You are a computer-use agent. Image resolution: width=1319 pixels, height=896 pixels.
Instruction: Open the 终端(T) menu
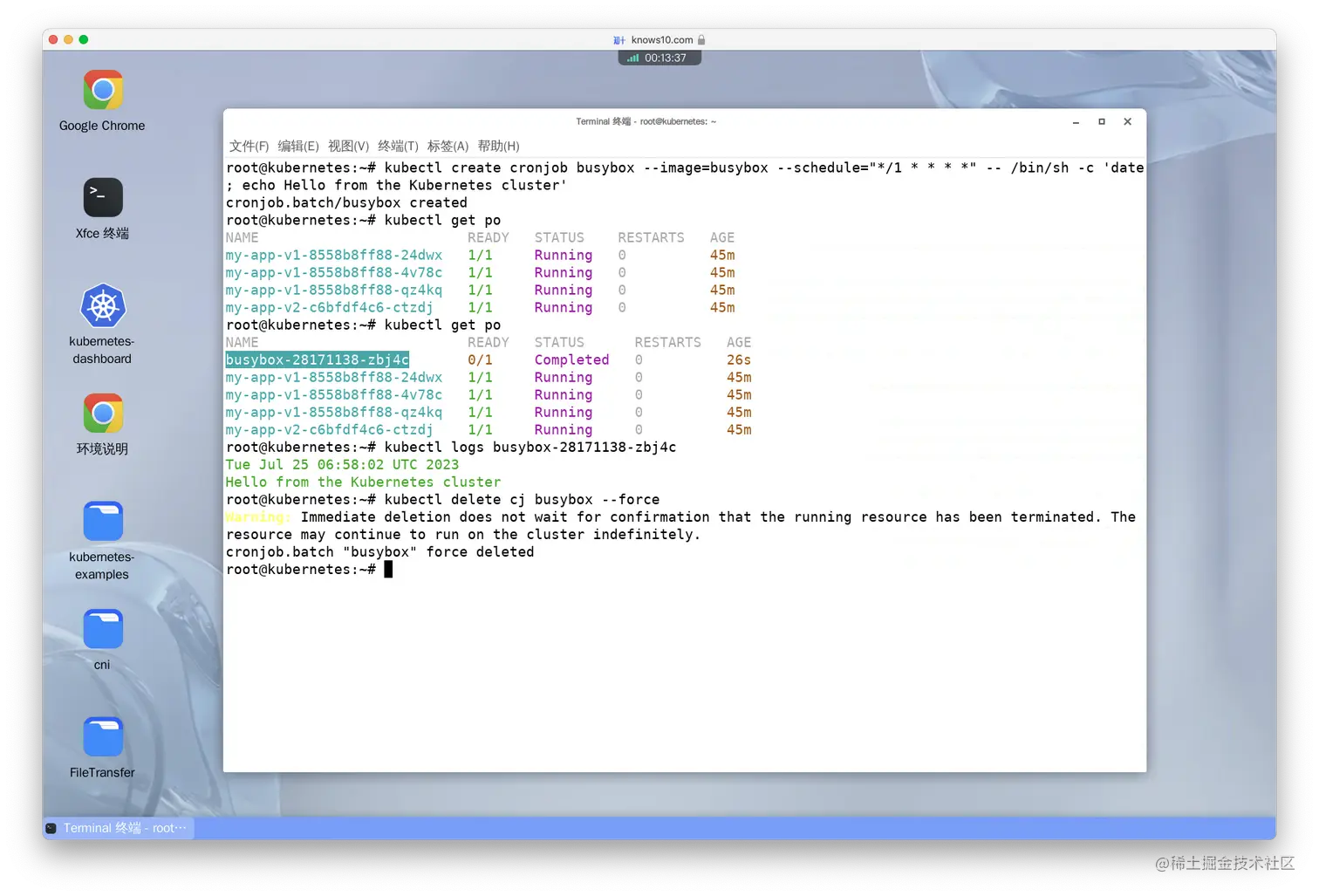click(x=399, y=146)
